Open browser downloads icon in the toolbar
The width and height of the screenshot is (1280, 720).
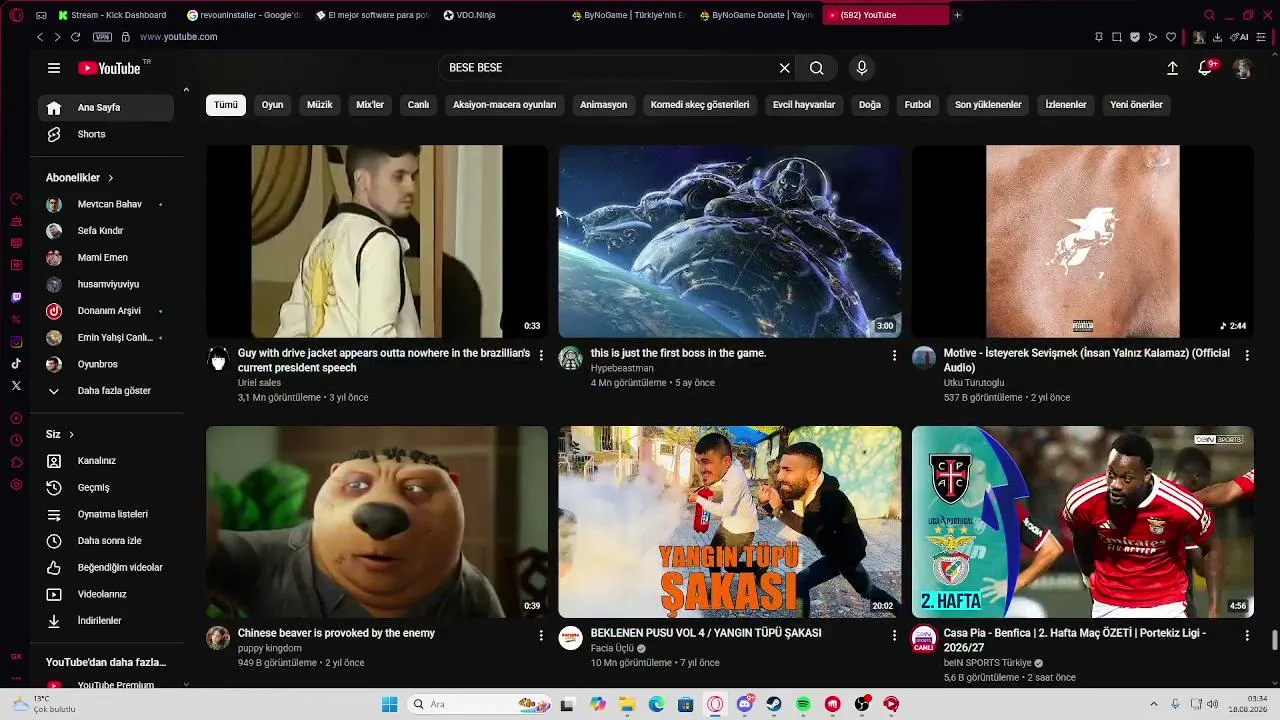pos(1217,37)
